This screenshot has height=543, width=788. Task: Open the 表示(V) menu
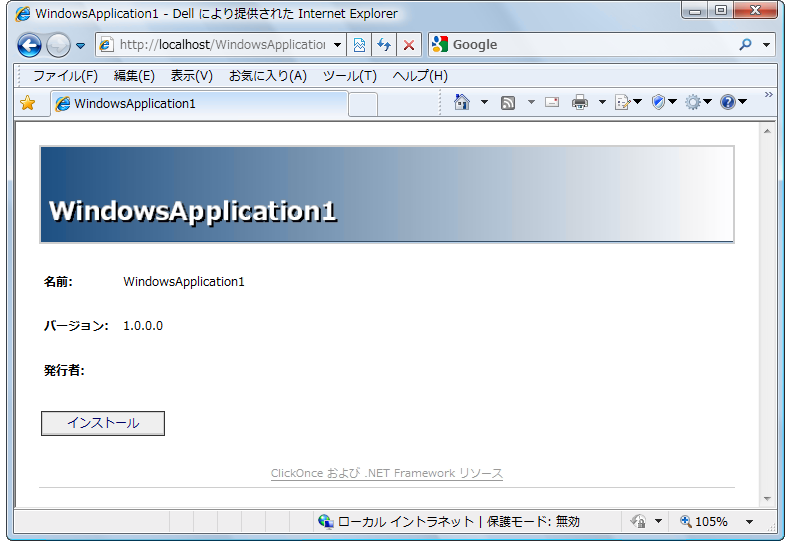pyautogui.click(x=191, y=76)
